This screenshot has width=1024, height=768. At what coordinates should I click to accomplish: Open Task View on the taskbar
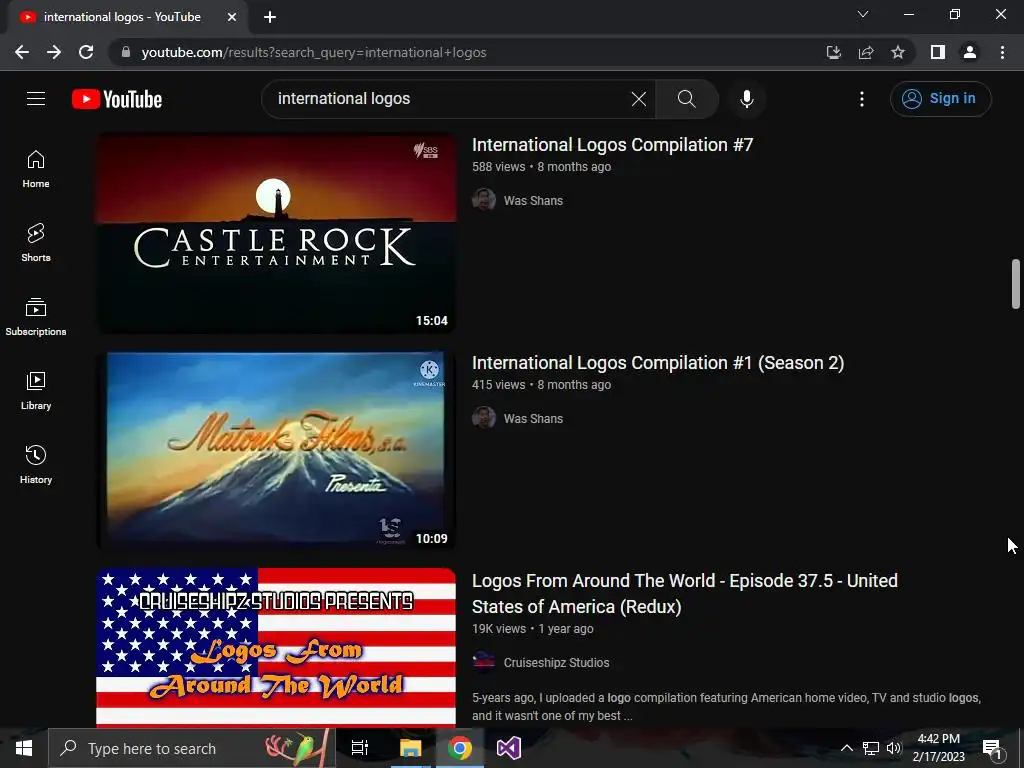click(360, 748)
